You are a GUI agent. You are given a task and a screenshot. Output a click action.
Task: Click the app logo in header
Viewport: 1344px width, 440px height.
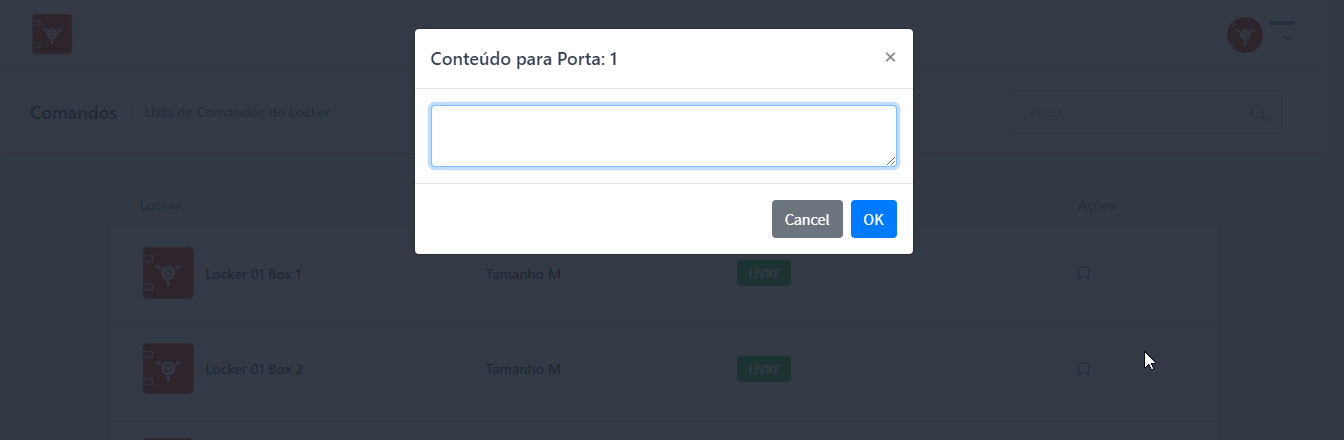pyautogui.click(x=52, y=35)
